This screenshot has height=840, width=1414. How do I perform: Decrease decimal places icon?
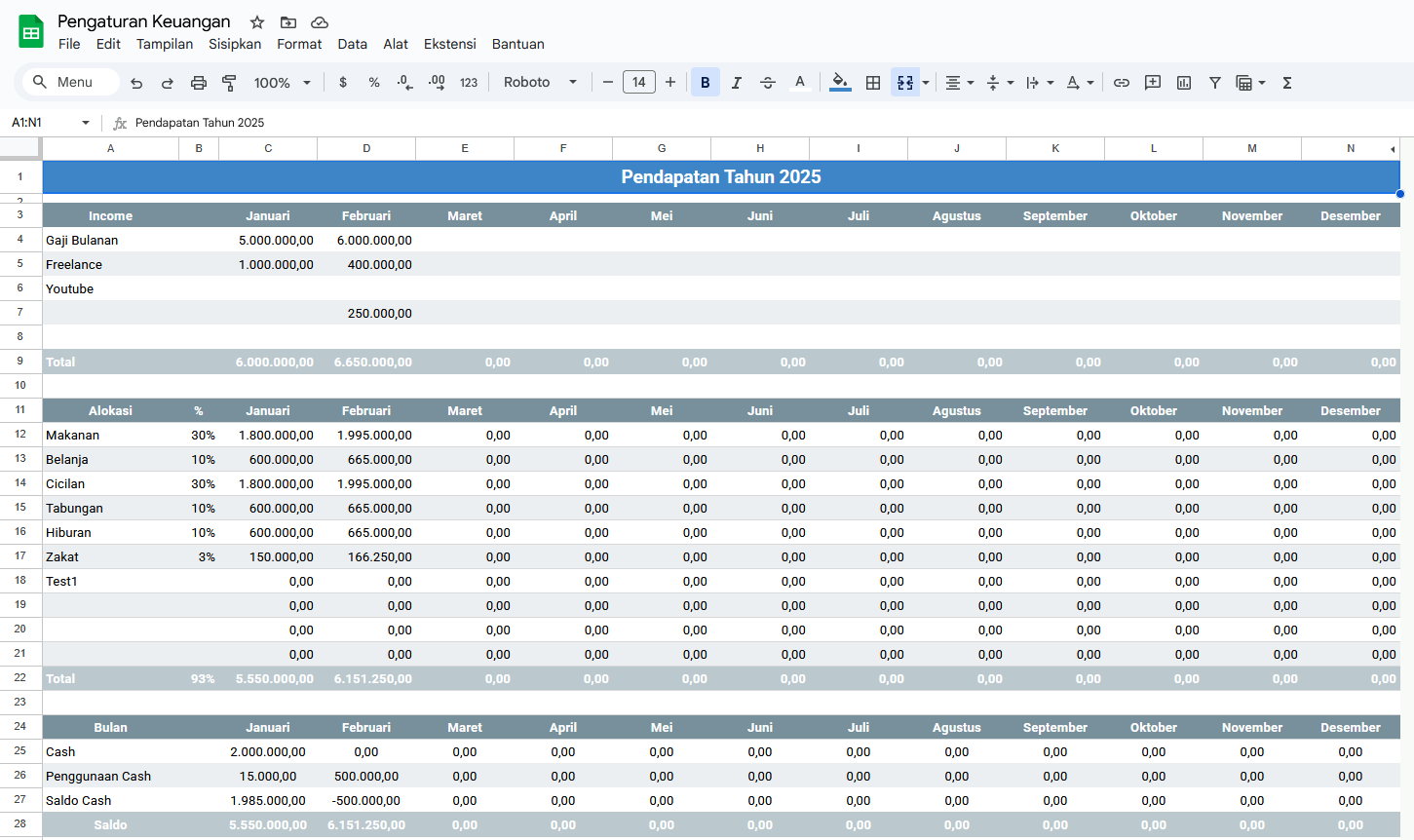tap(405, 83)
